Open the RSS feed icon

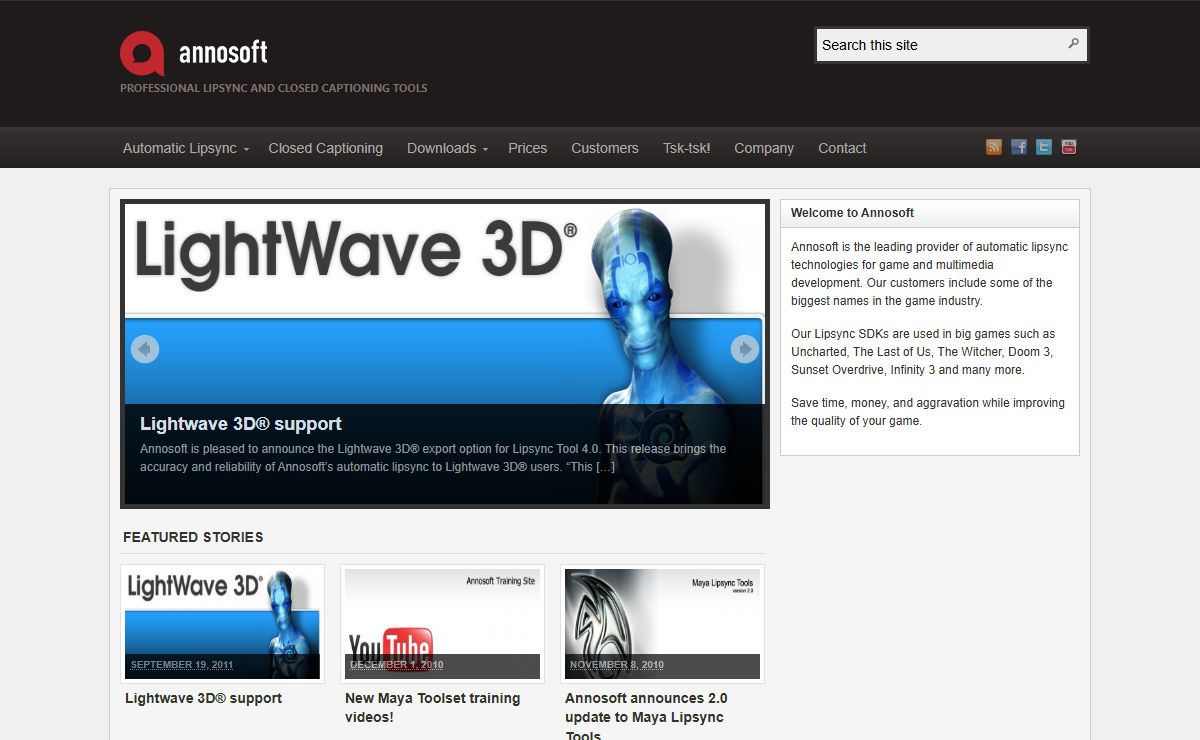point(994,147)
